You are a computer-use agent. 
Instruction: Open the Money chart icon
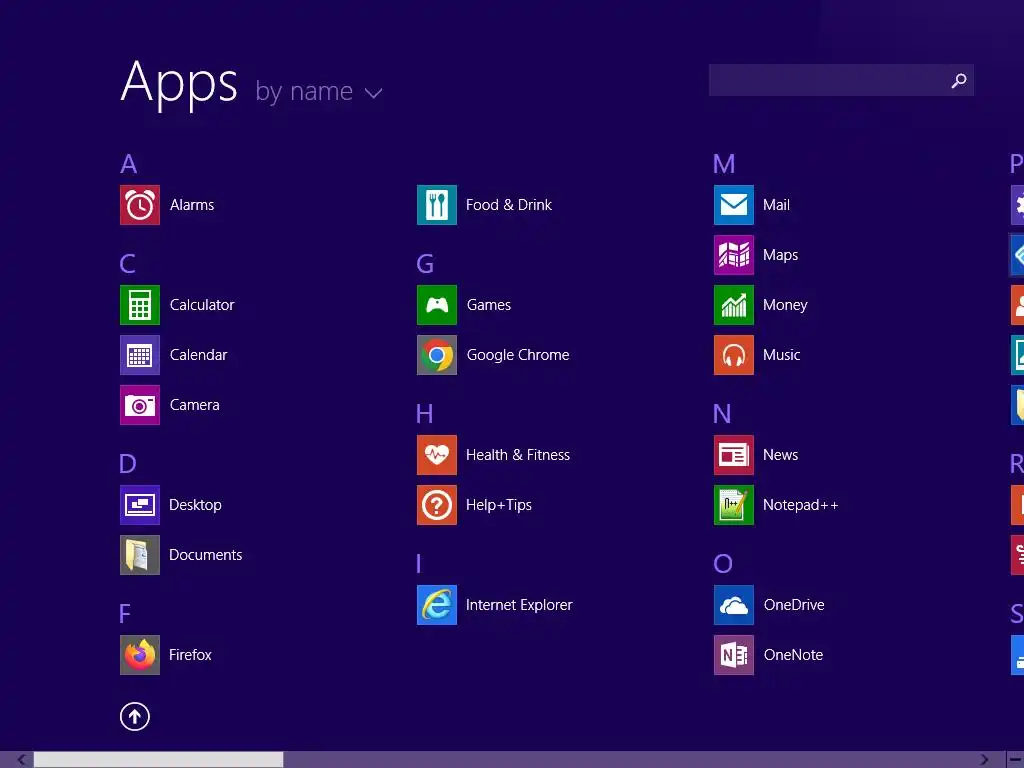(734, 305)
